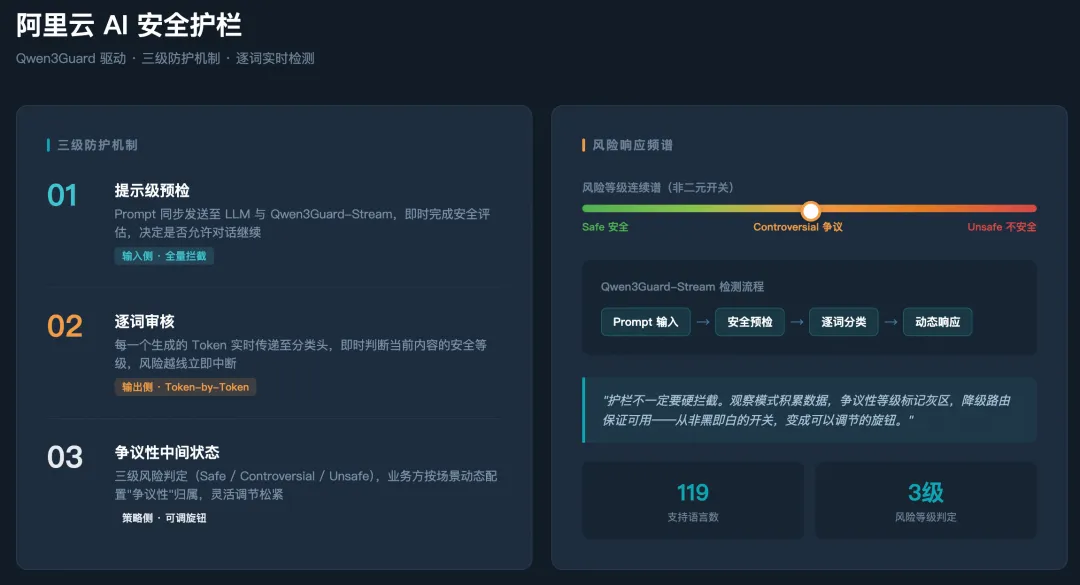Click the description beginning '三级风险判定'
The height and width of the screenshot is (585, 1080).
[306, 485]
